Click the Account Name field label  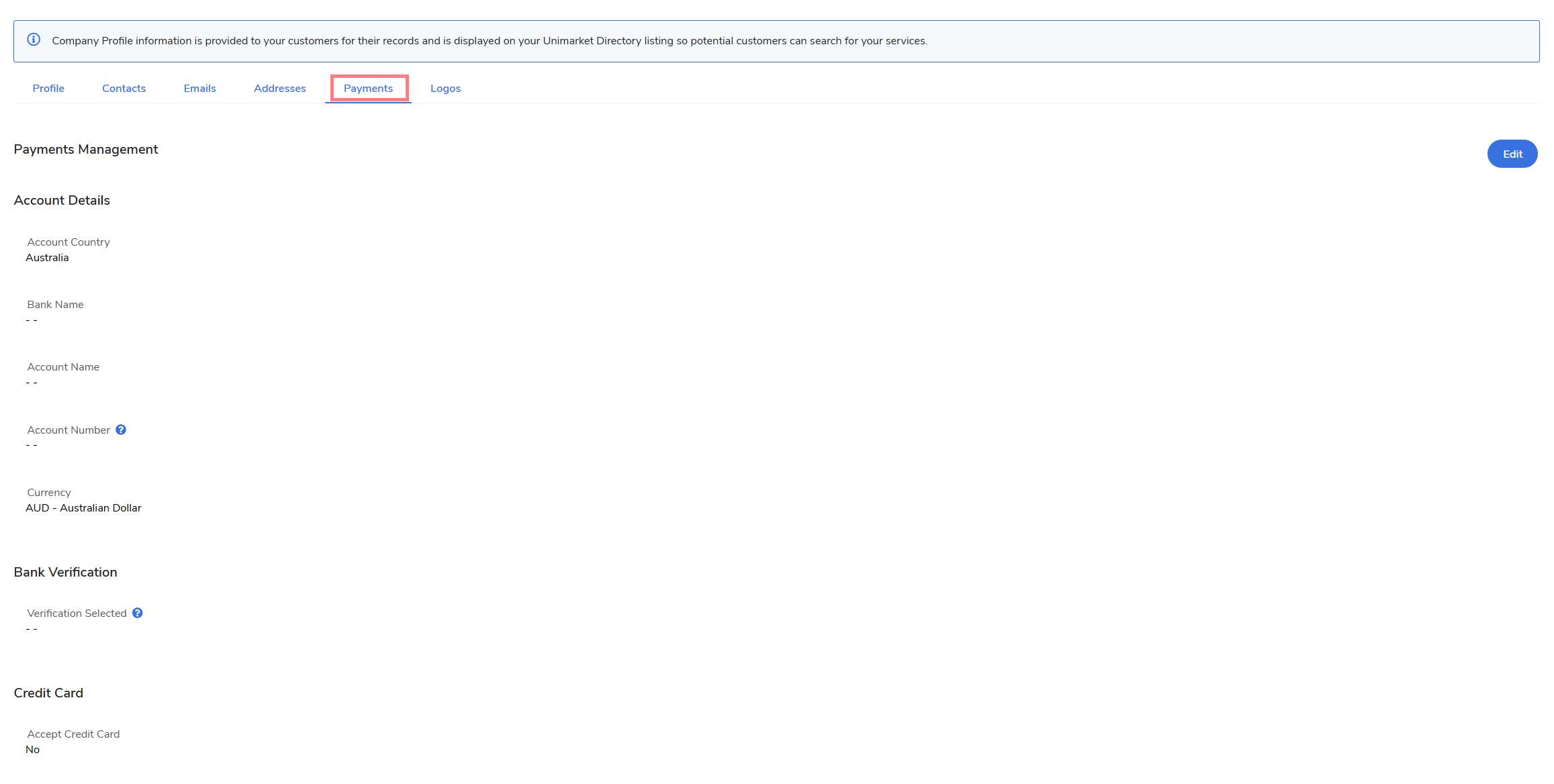[63, 367]
